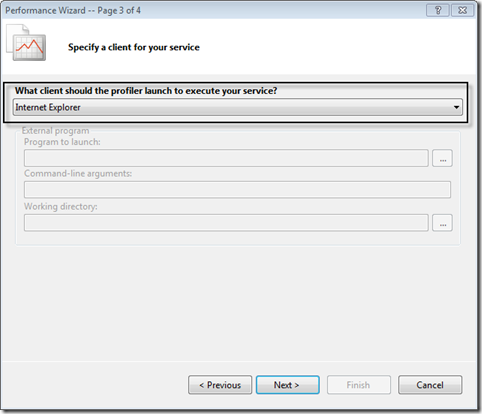Browse for the program to launch
Viewport: 482px width, 414px height.
pyautogui.click(x=442, y=158)
